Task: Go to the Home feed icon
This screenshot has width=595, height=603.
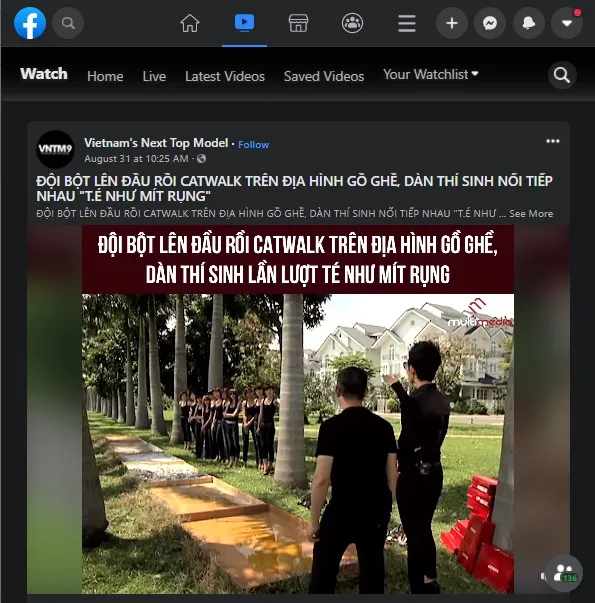Action: coord(190,23)
